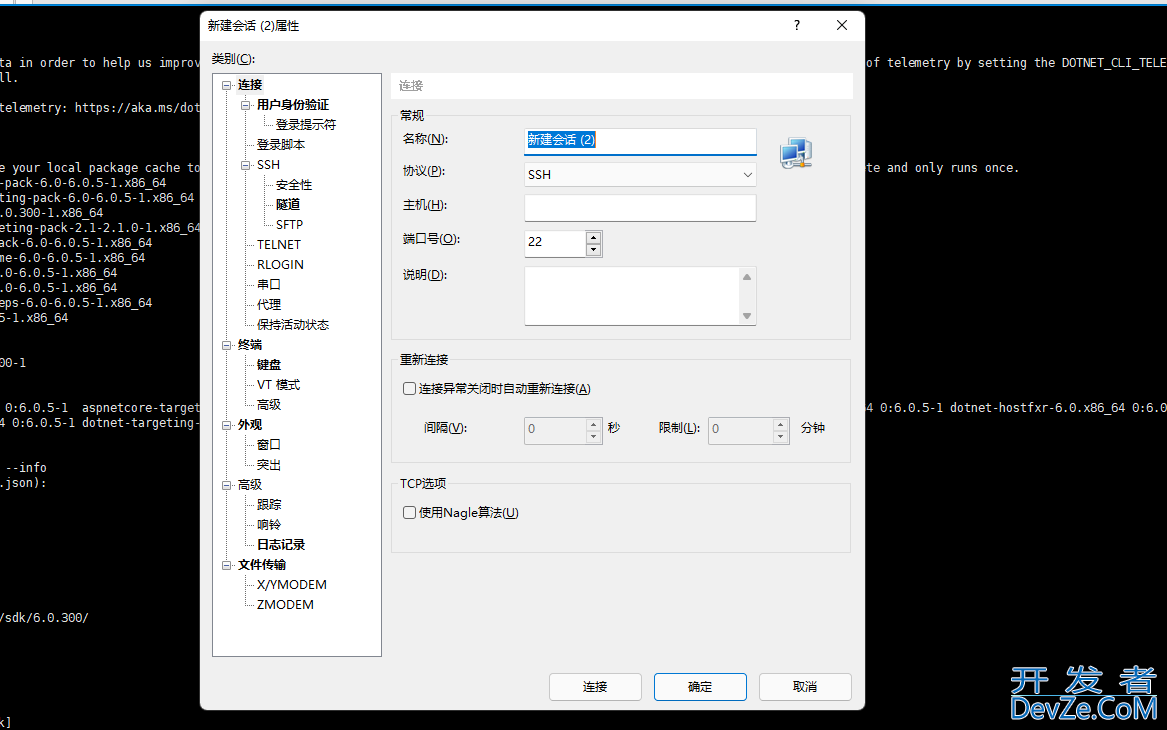Viewport: 1167px width, 730px height.
Task: Toggle 使用Nagle算法 checkbox
Action: pyautogui.click(x=409, y=512)
